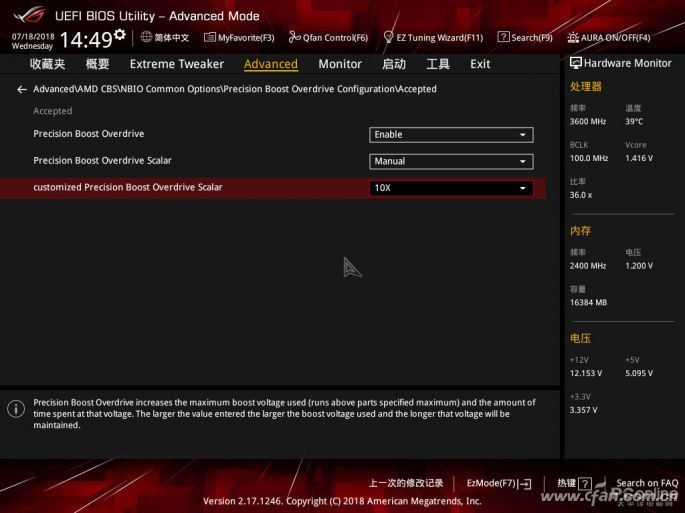Click the 3600 MHz frequency value
This screenshot has width=685, height=513.
[588, 121]
